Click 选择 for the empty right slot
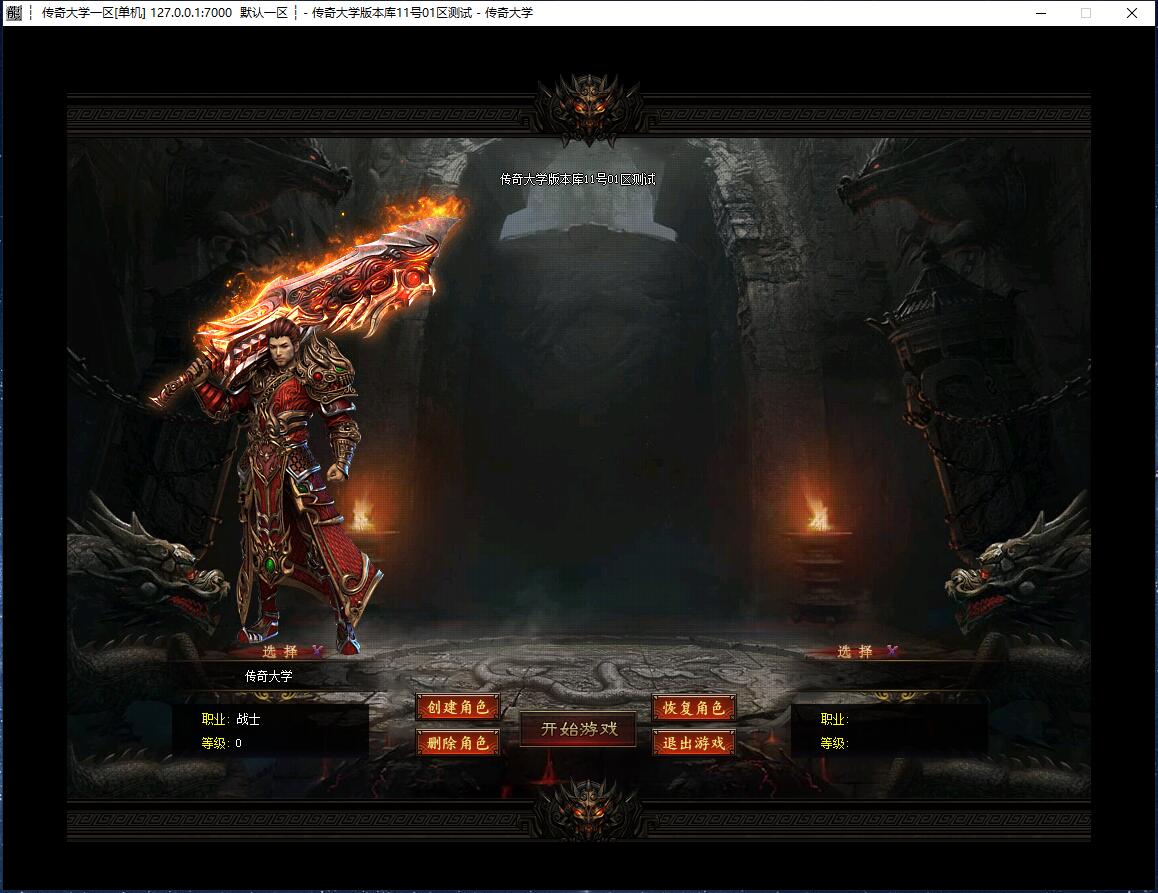Viewport: 1158px width, 893px height. (x=855, y=651)
